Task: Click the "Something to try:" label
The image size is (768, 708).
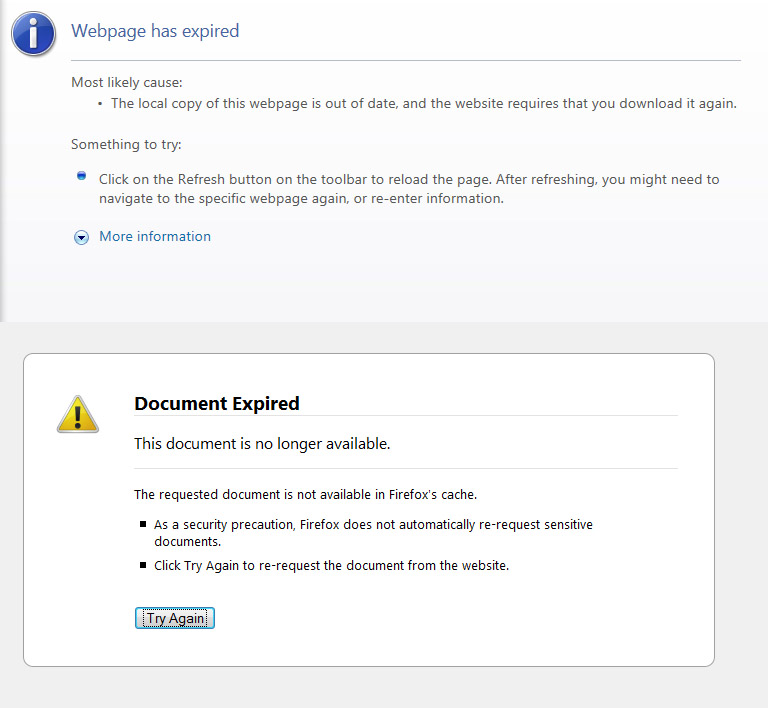Action: [126, 145]
